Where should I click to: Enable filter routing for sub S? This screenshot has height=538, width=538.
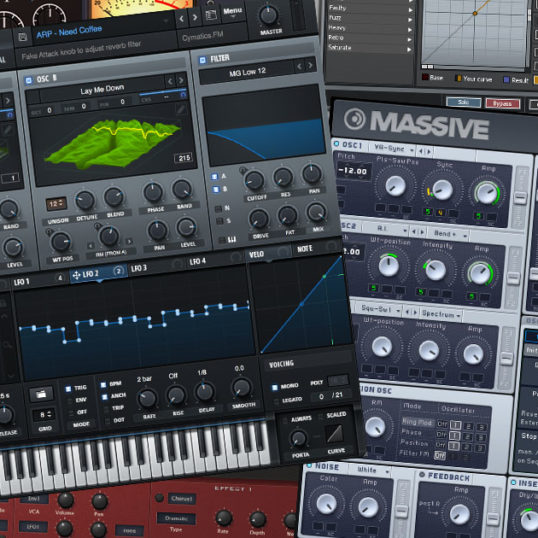(219, 221)
